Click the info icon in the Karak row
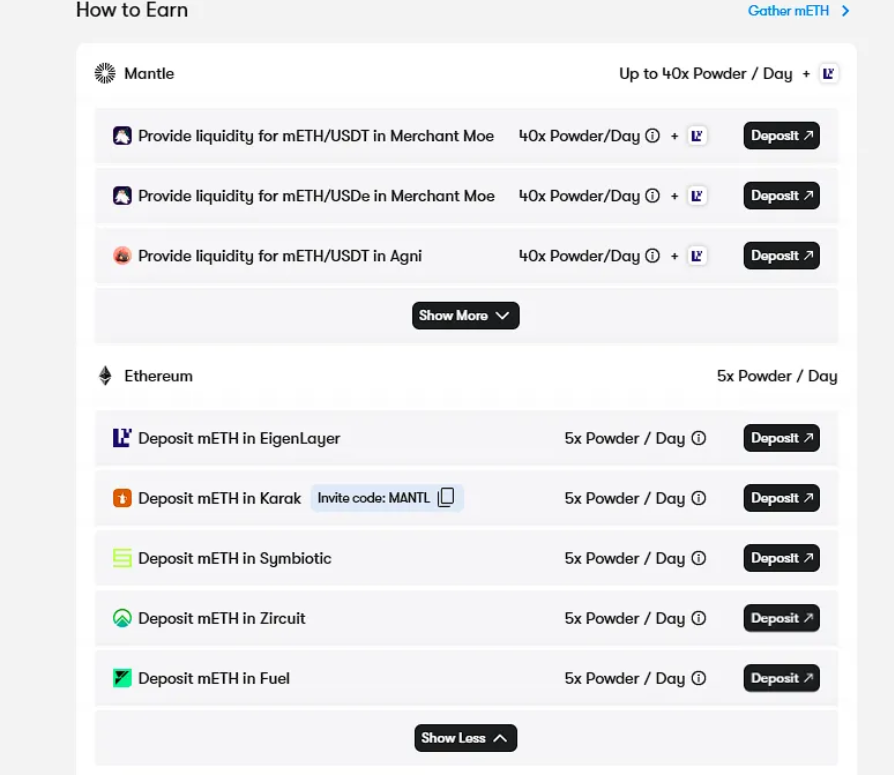This screenshot has width=894, height=775. (699, 498)
